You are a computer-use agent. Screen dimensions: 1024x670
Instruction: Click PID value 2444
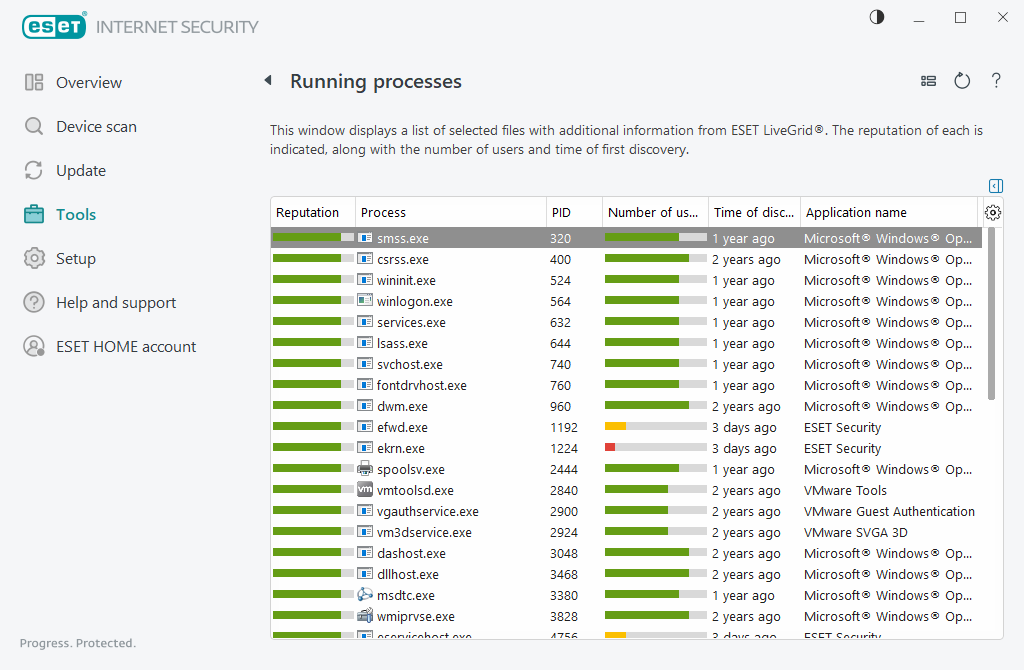564,470
